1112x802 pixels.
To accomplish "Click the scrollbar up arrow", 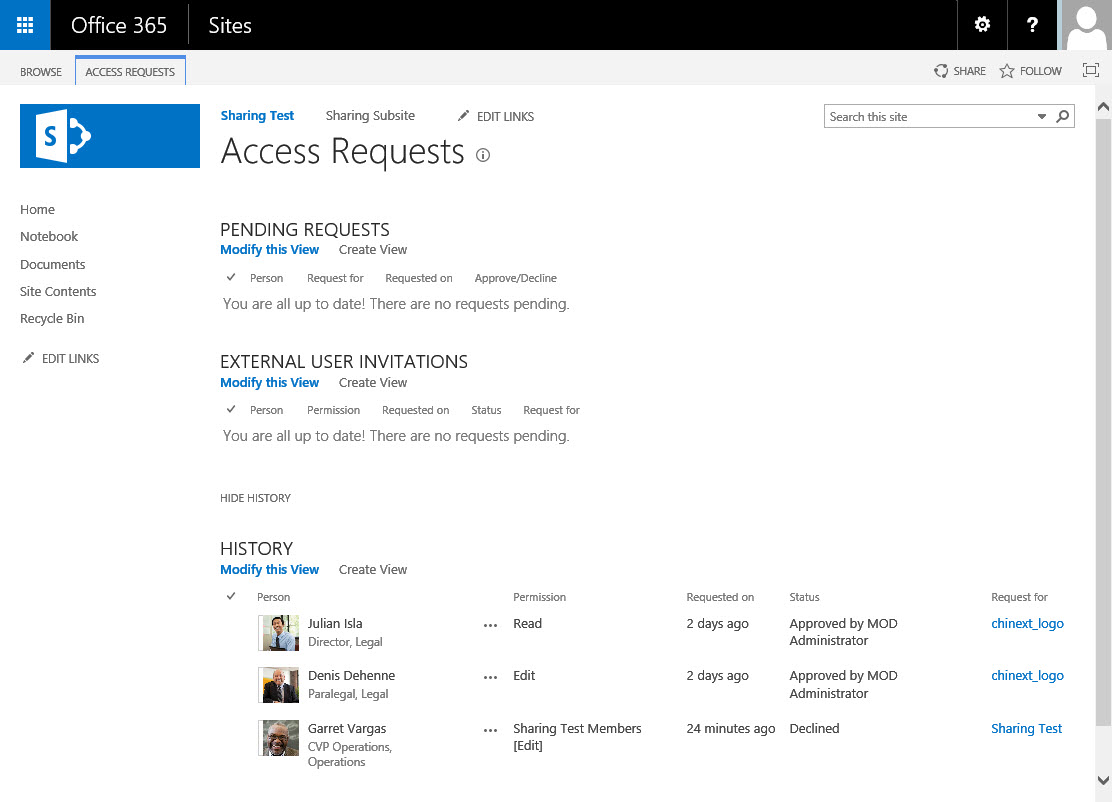I will (1103, 107).
